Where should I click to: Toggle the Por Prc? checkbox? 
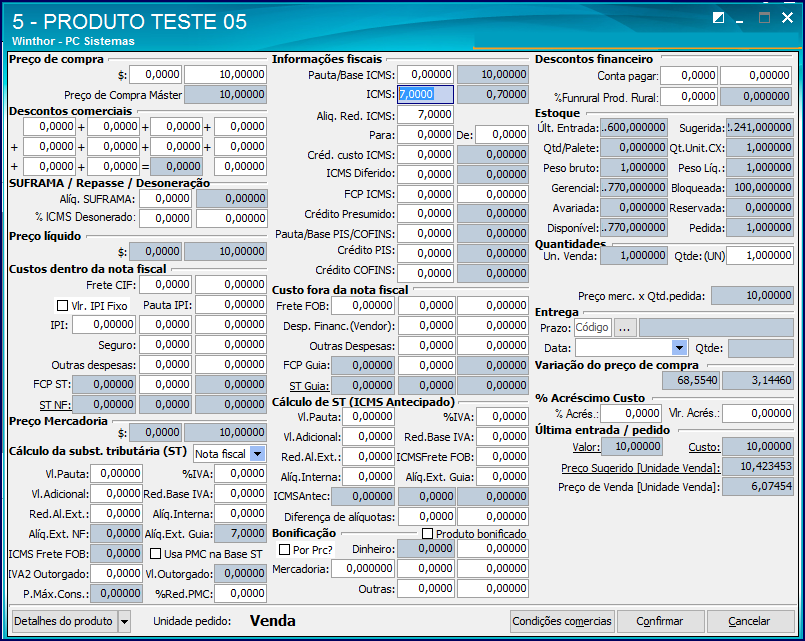[284, 550]
